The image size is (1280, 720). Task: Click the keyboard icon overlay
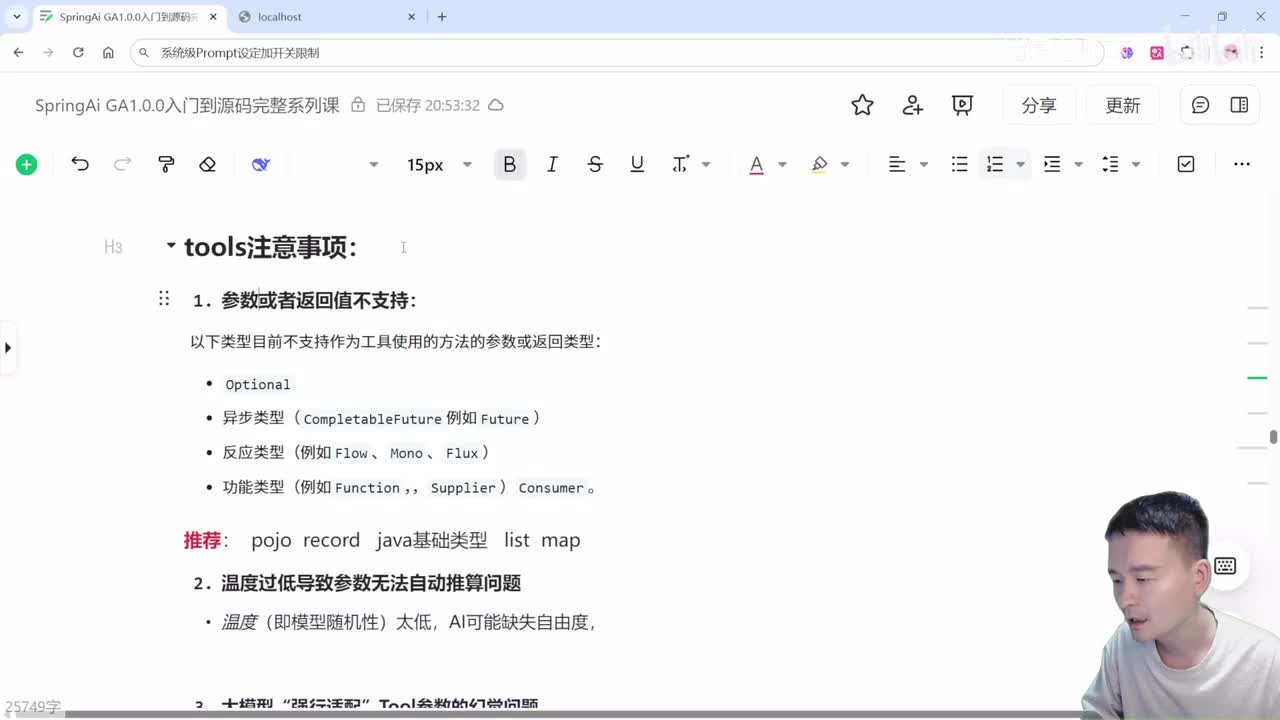point(1225,566)
